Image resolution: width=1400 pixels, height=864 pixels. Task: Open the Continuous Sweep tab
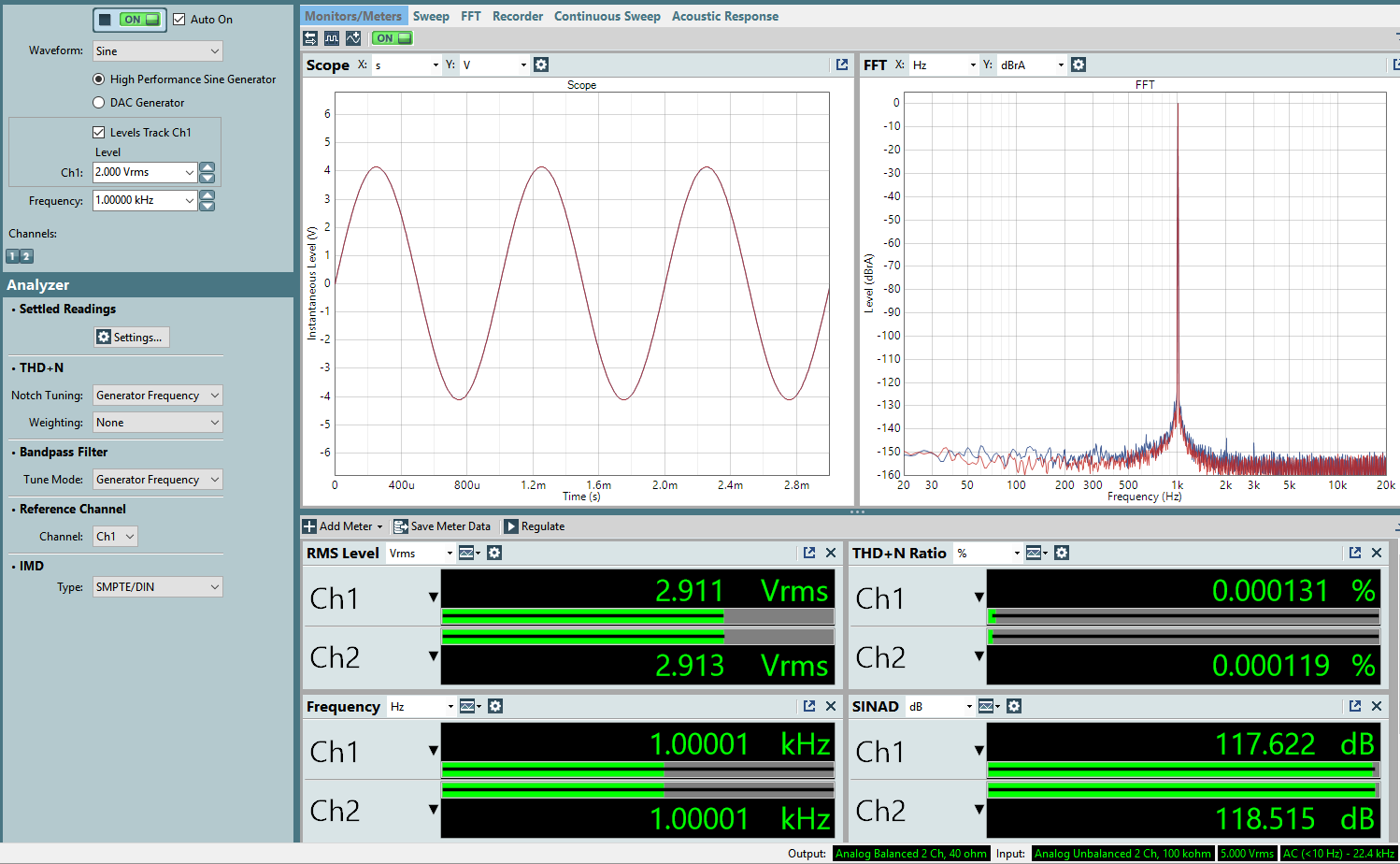tap(607, 16)
